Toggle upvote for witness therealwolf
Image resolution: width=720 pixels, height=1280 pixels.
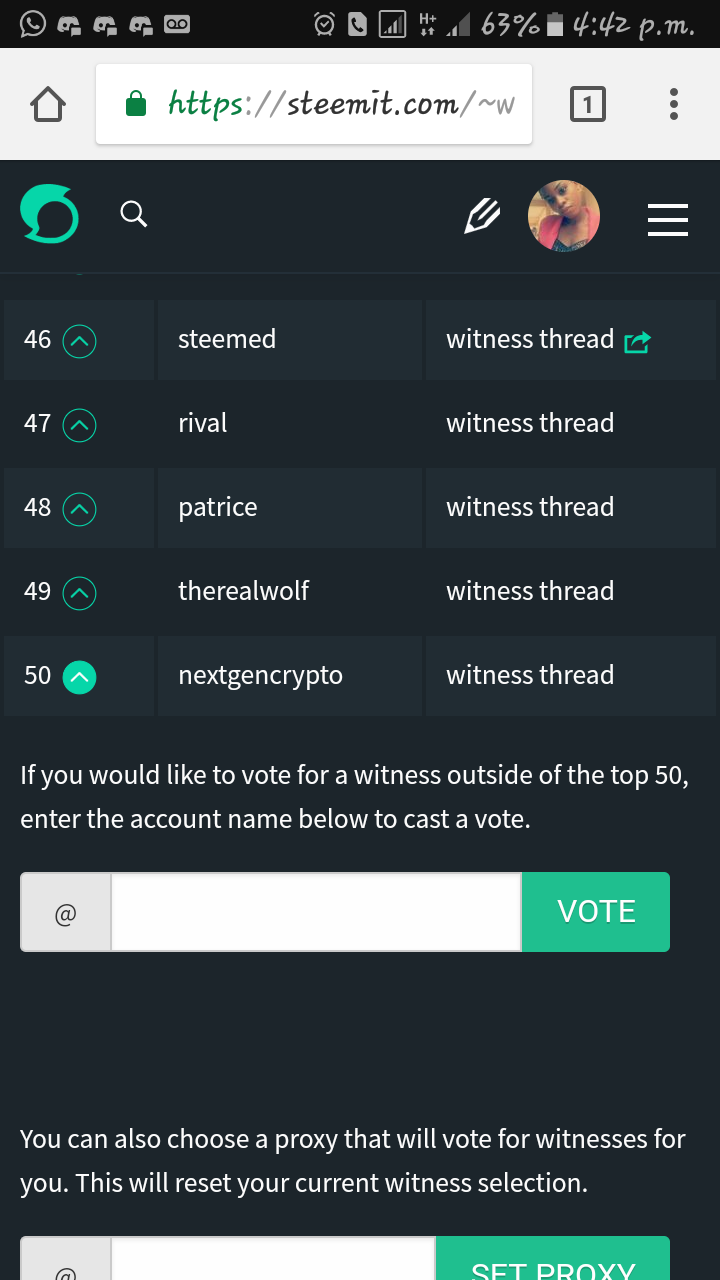pos(80,594)
